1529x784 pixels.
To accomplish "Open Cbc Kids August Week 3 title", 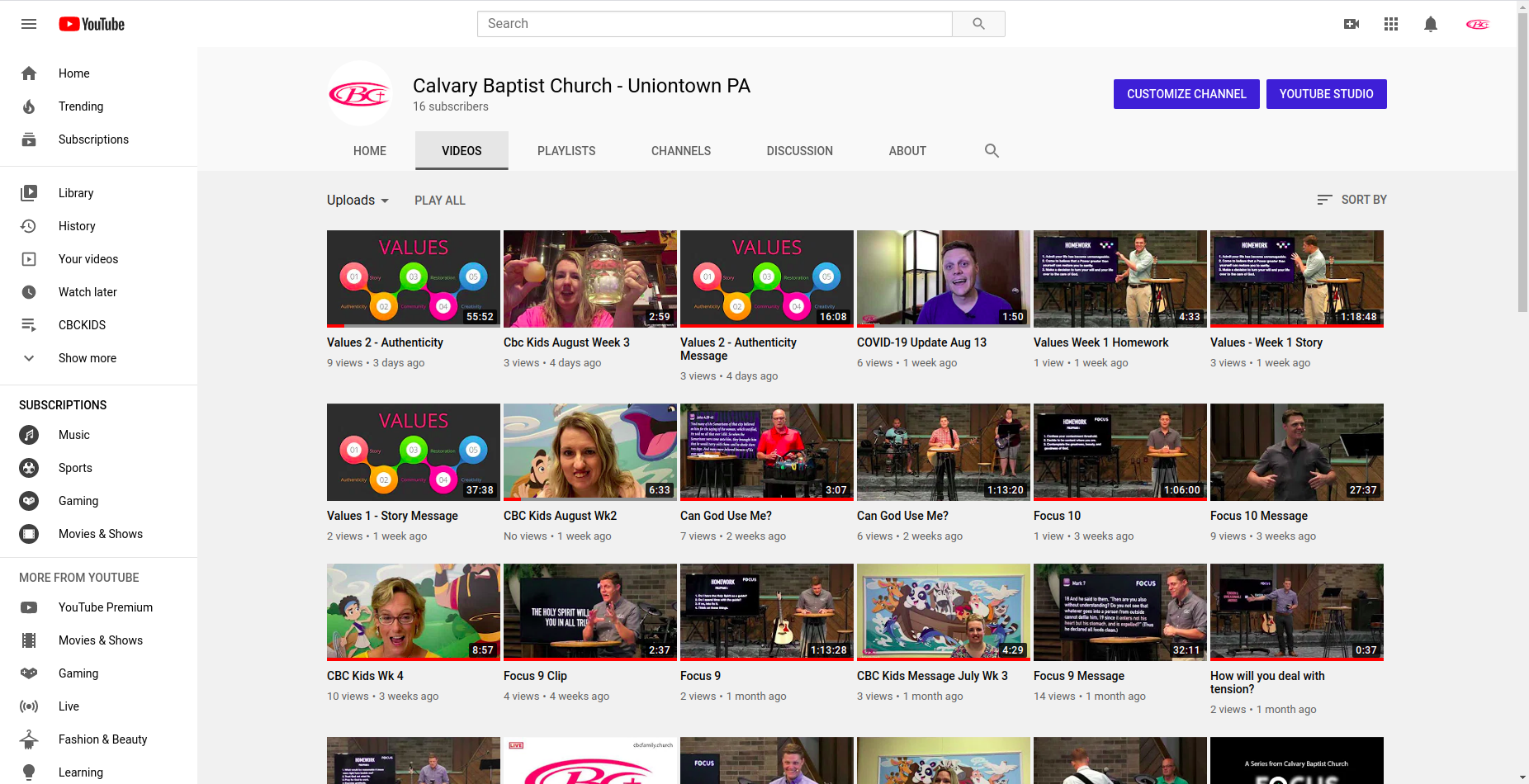I will tap(566, 342).
